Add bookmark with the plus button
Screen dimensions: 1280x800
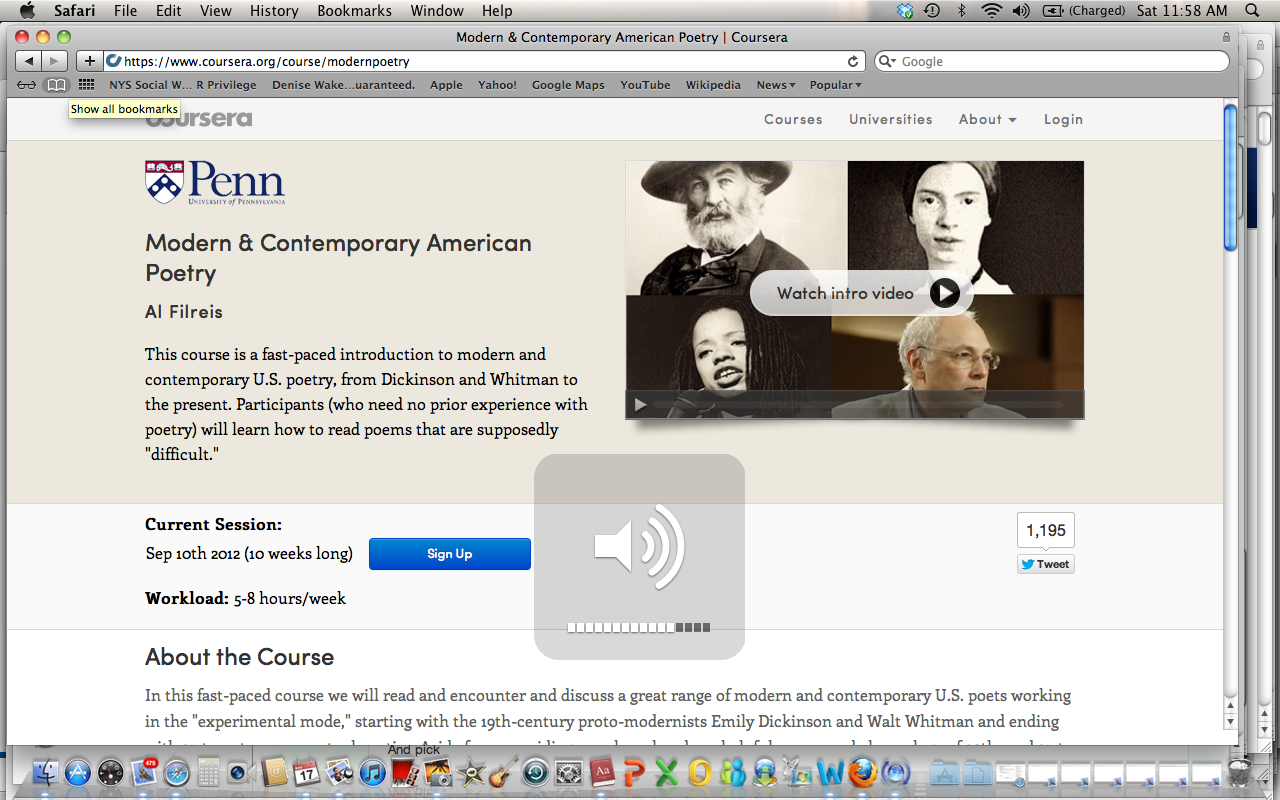coord(89,61)
